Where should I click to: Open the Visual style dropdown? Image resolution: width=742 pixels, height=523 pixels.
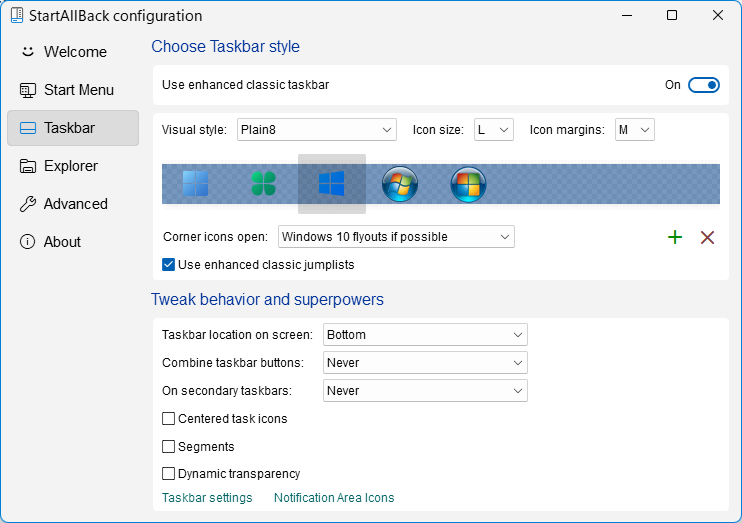317,130
